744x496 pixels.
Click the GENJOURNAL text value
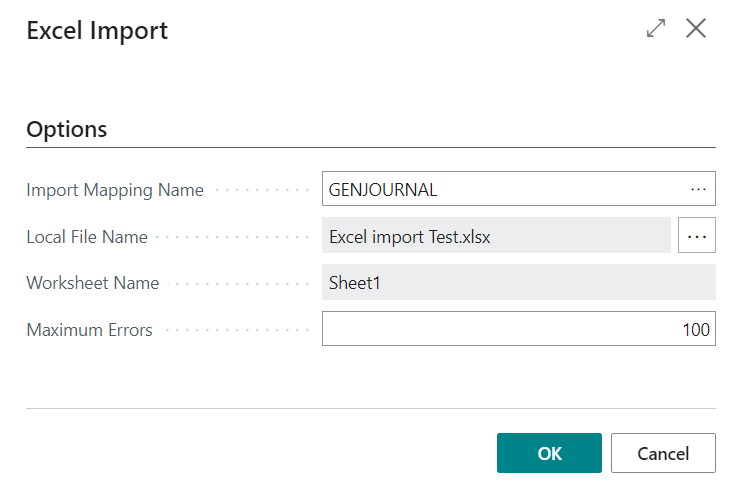pyautogui.click(x=383, y=190)
